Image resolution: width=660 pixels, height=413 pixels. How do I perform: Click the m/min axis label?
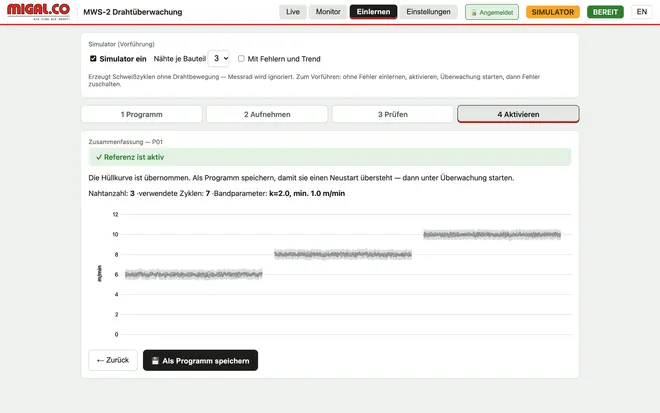[x=99, y=273]
